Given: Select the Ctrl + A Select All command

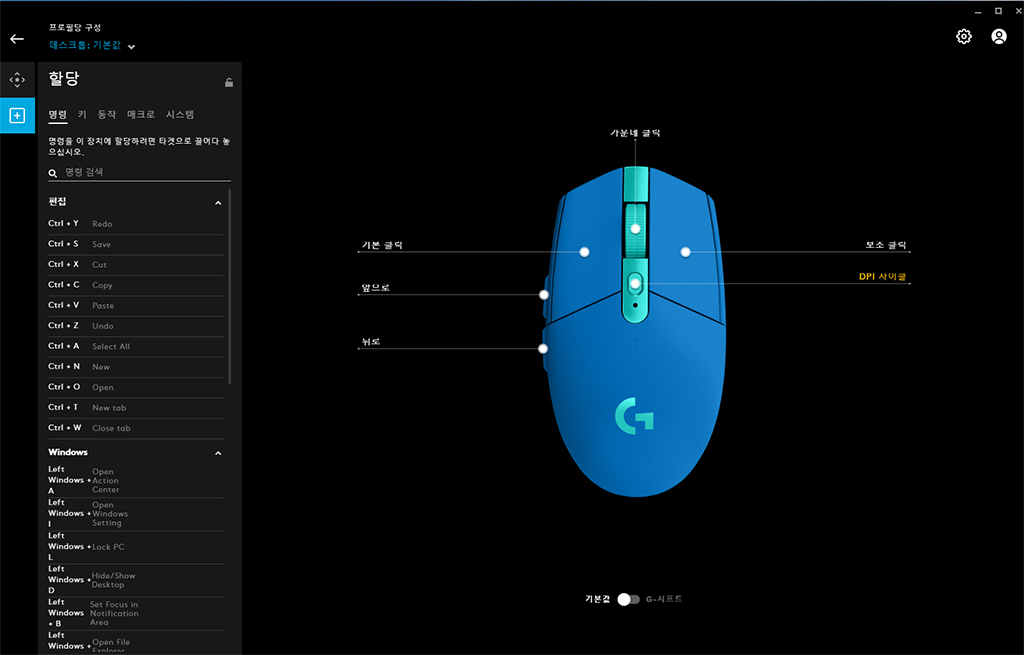Looking at the screenshot, I should point(136,347).
